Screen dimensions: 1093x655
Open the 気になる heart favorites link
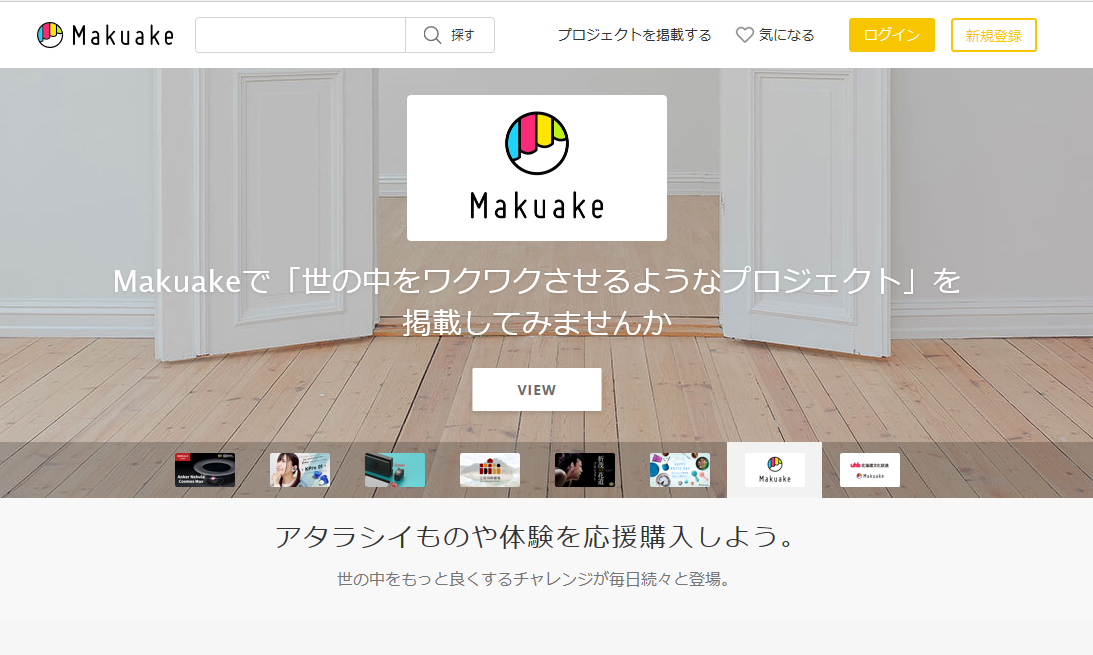click(x=775, y=35)
